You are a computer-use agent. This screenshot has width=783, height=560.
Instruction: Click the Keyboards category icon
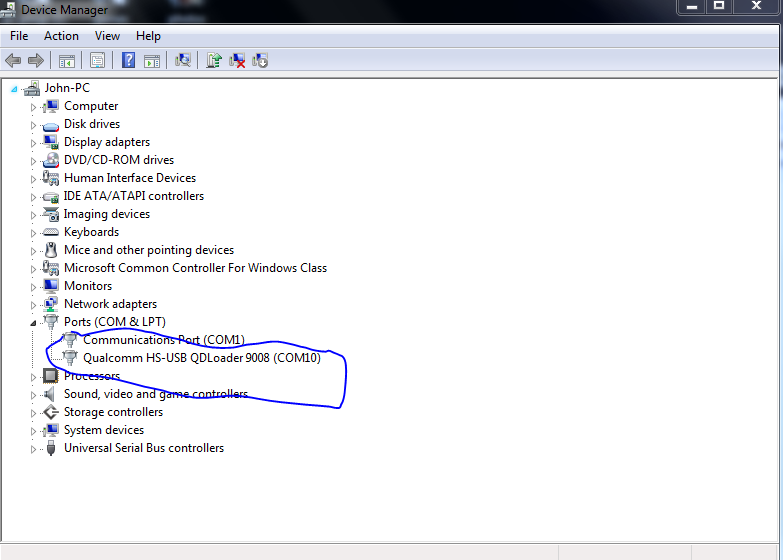pyautogui.click(x=50, y=232)
